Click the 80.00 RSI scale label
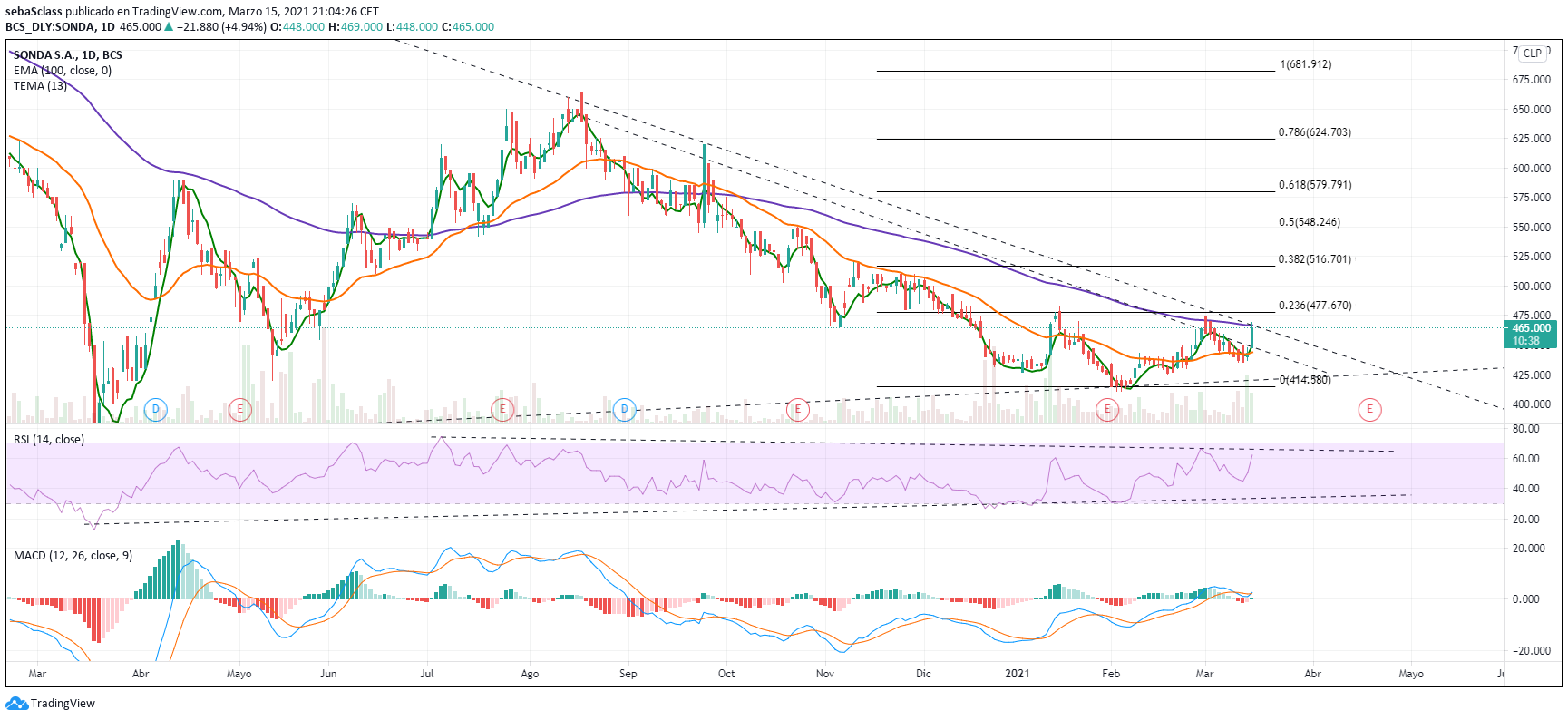The width and height of the screenshot is (1568, 720). (1526, 429)
